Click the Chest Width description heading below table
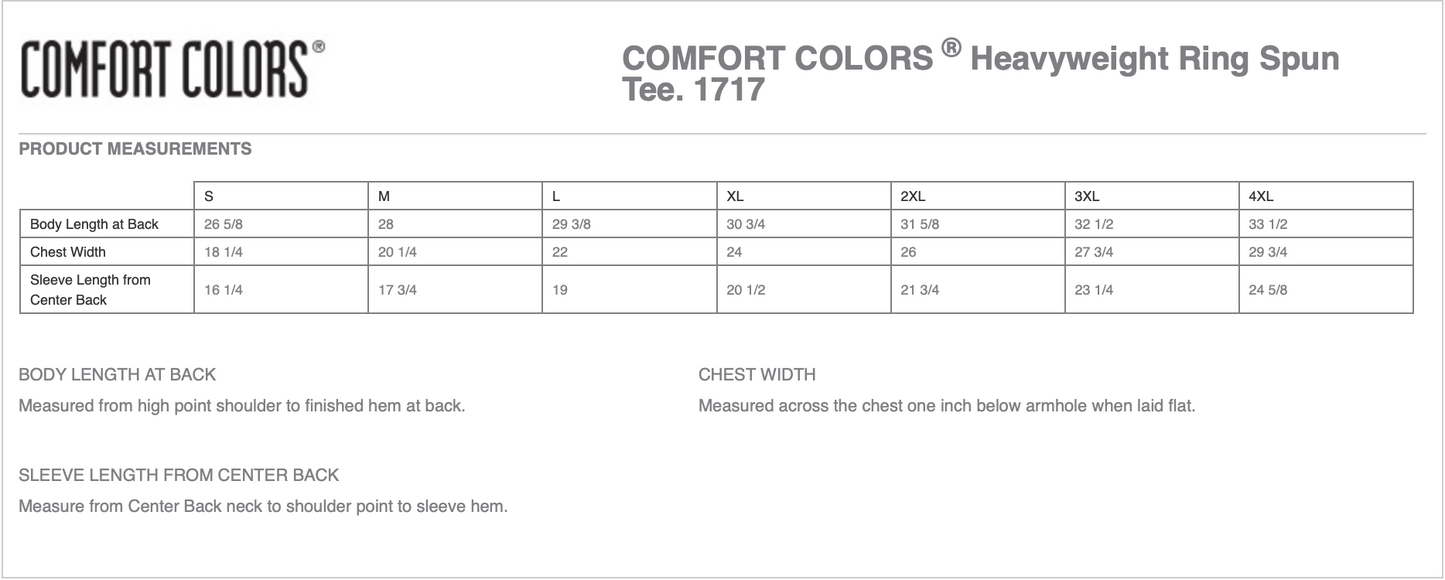Screen dimensions: 1445x580 pos(757,375)
